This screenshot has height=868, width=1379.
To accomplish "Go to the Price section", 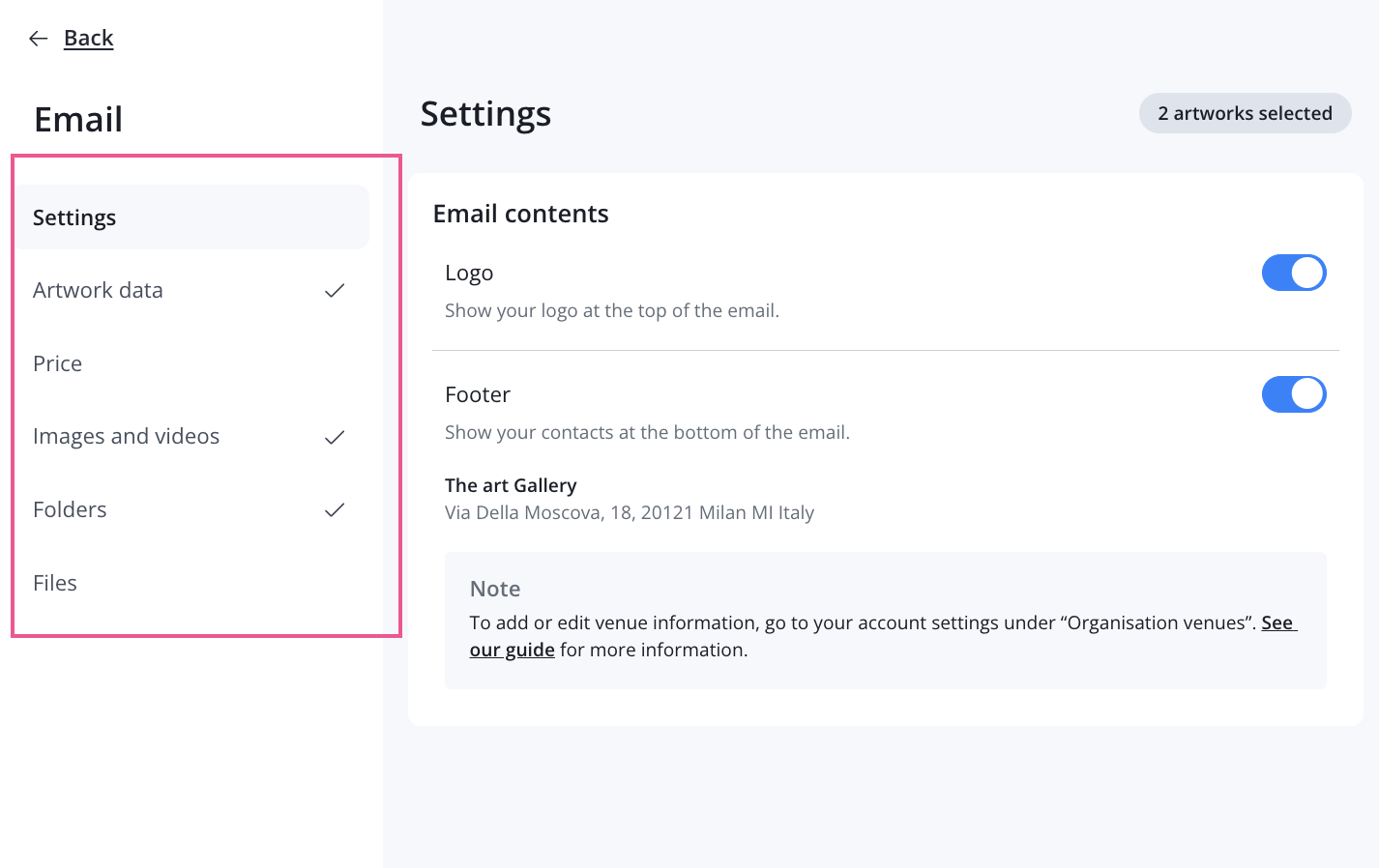I will point(191,363).
